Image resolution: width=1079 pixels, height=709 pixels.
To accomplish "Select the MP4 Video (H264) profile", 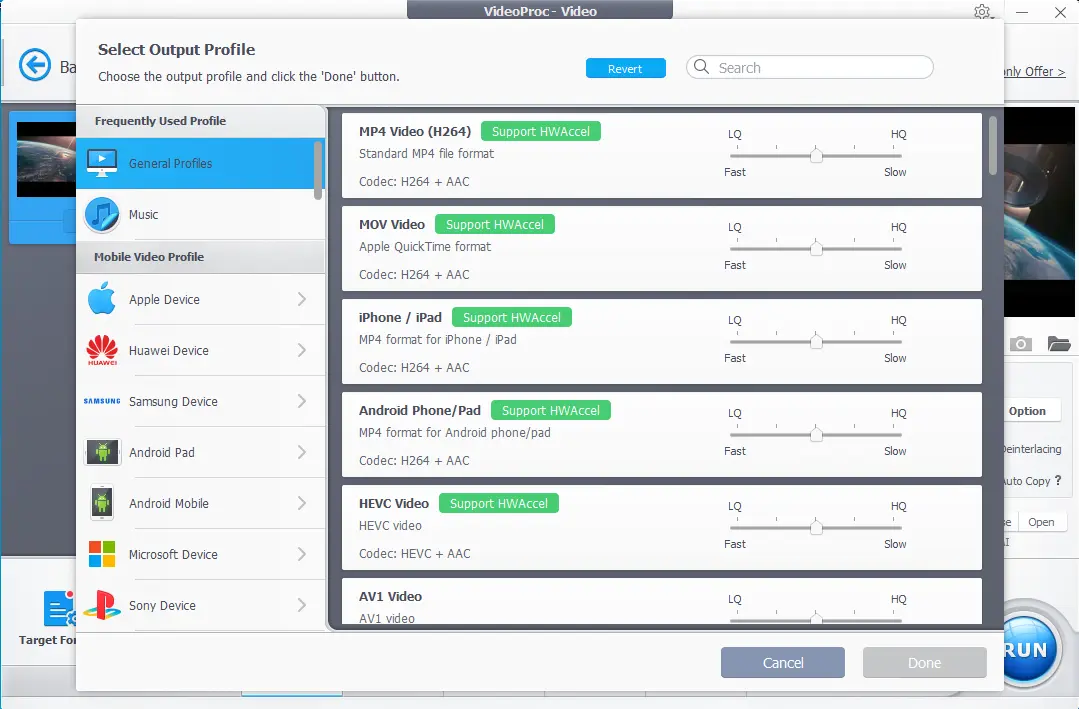I will (661, 156).
